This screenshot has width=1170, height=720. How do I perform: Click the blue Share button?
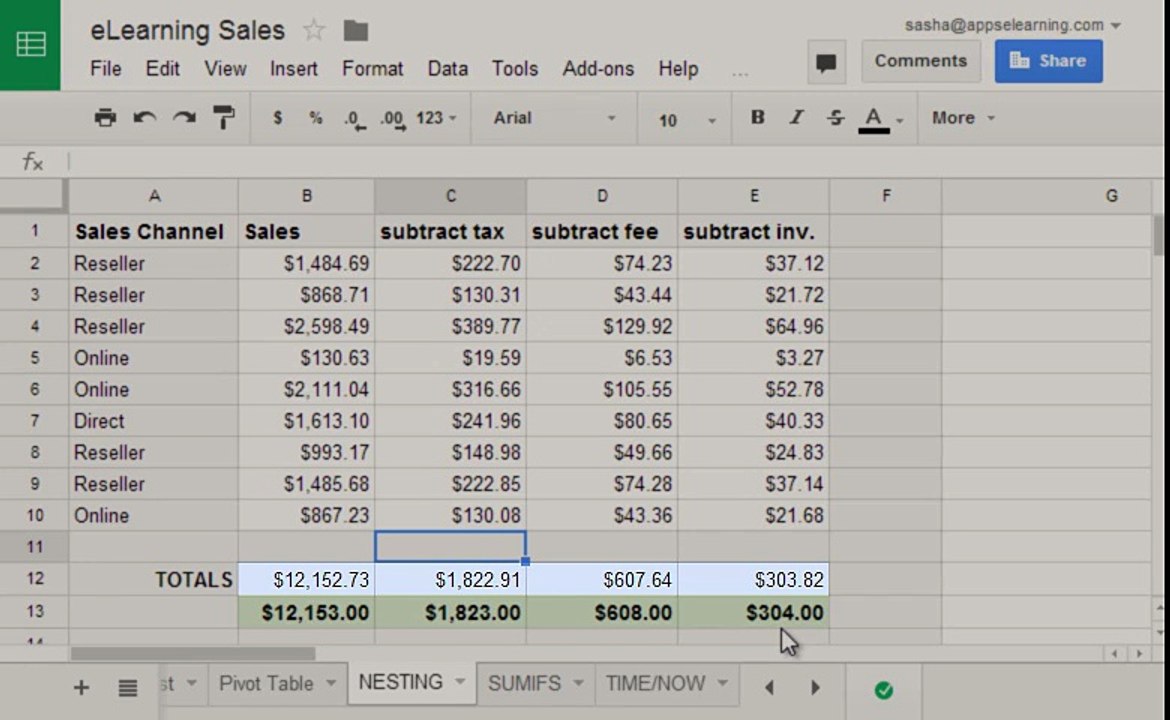1048,61
